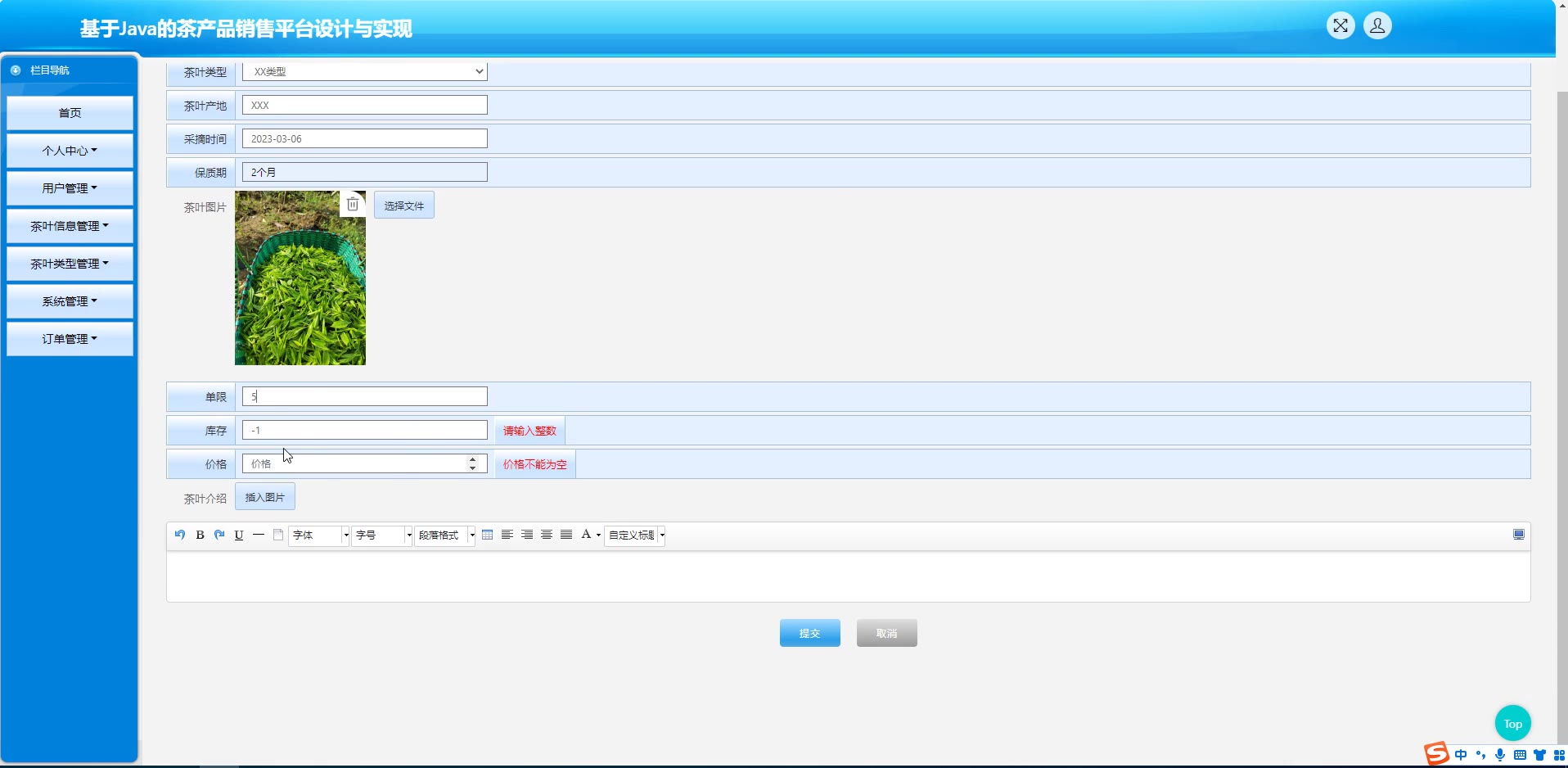Toggle underline formatting in the editor
1568x768 pixels.
click(x=239, y=535)
